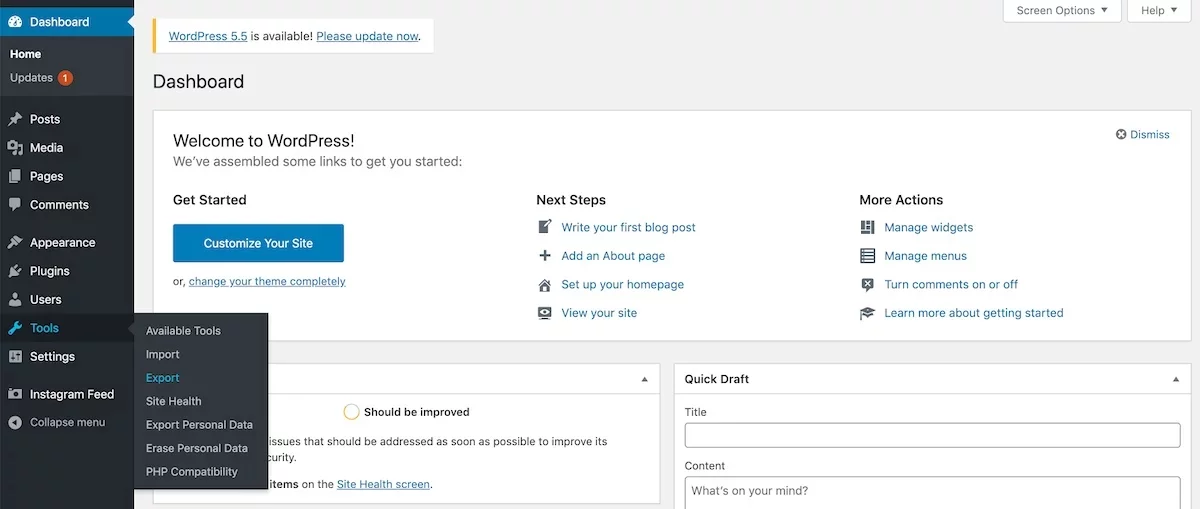The height and width of the screenshot is (509, 1200).
Task: Click the Posts pushpin icon
Action: tap(15, 119)
